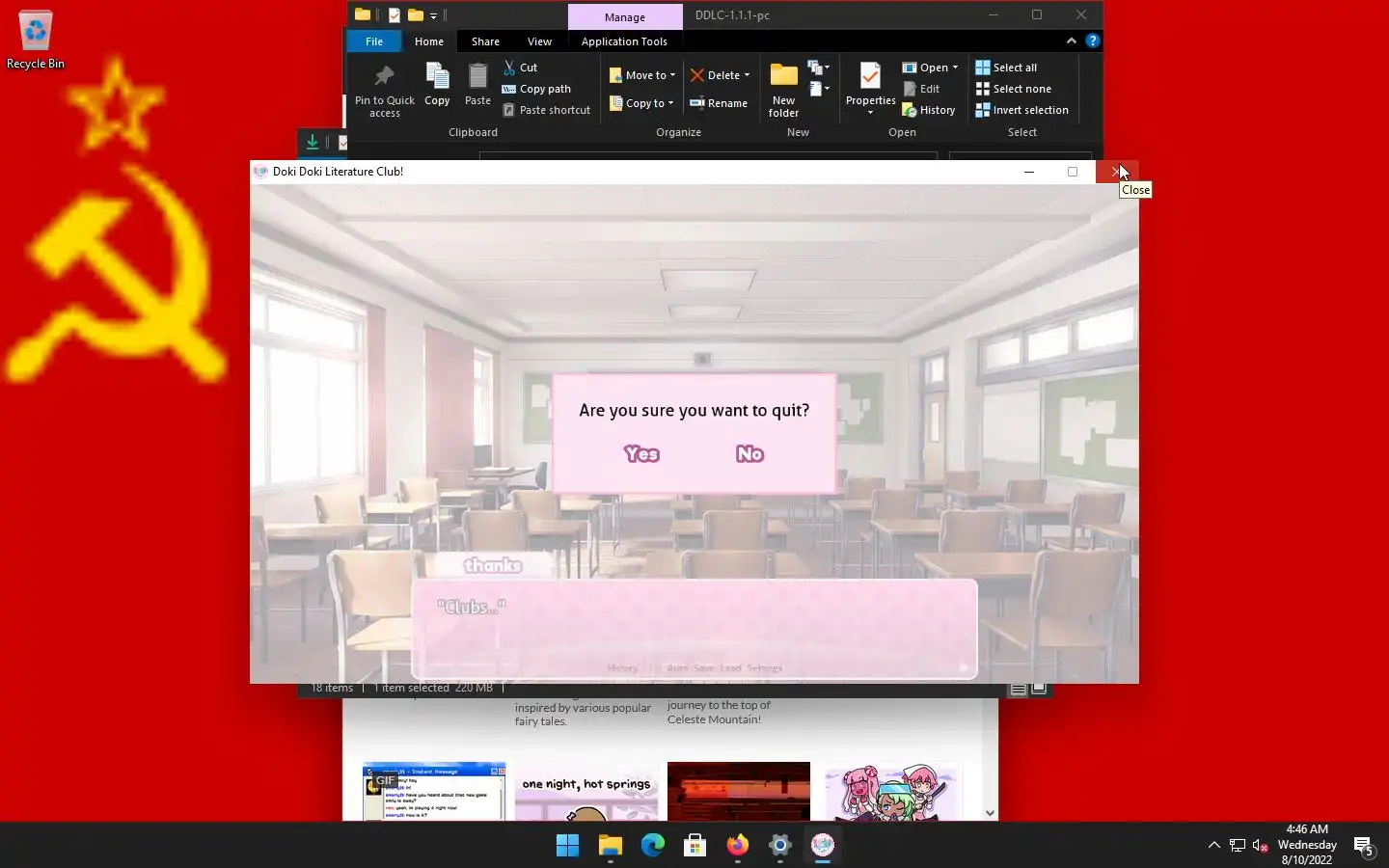Click the Copy icon in Clipboard group
The height and width of the screenshot is (868, 1389).
point(437,85)
